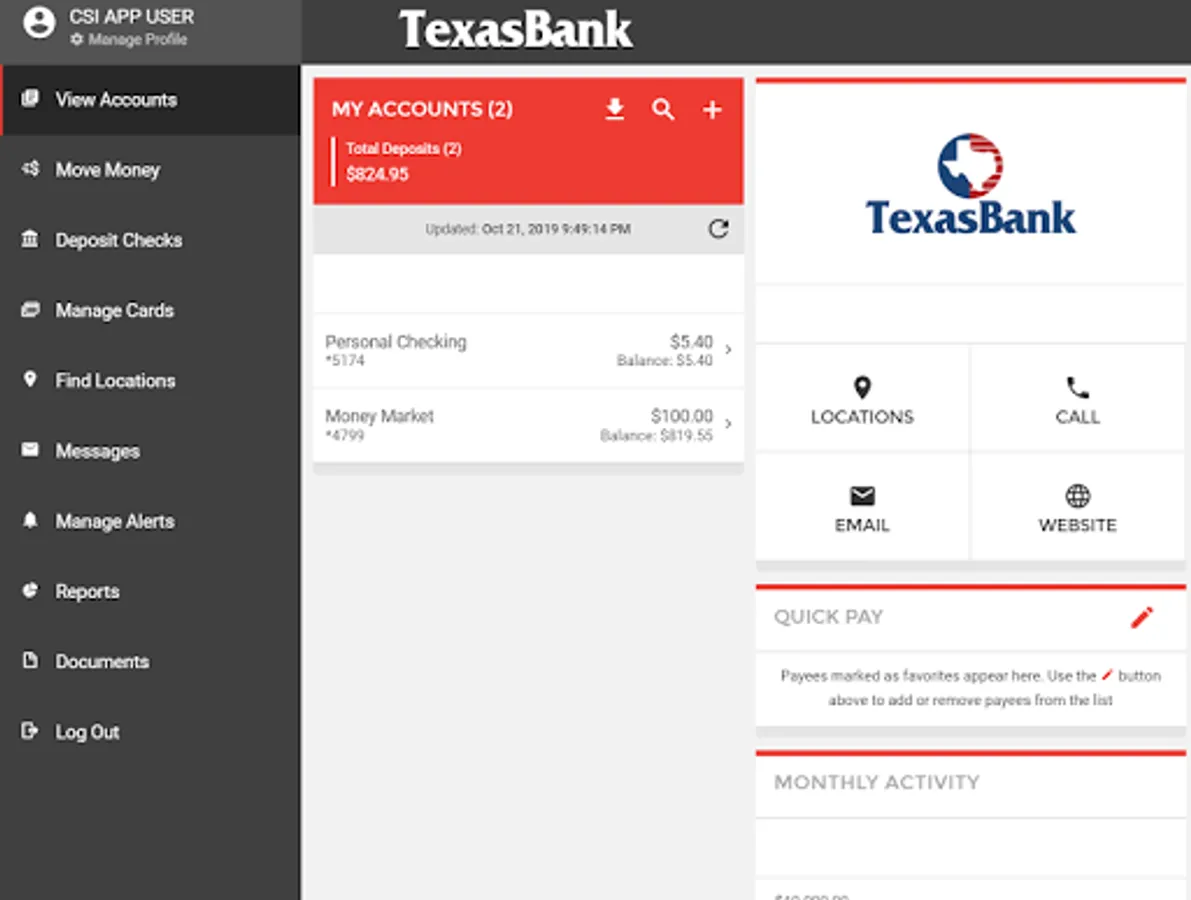Click account number *5174
The image size is (1191, 900).
coord(345,361)
